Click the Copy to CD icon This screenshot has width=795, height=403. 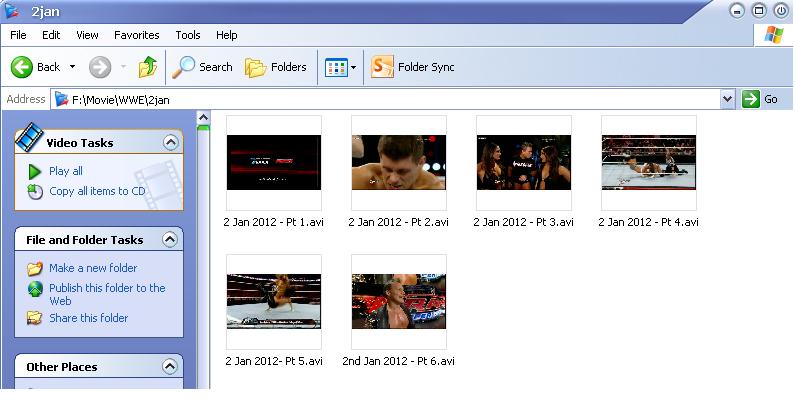[x=34, y=192]
